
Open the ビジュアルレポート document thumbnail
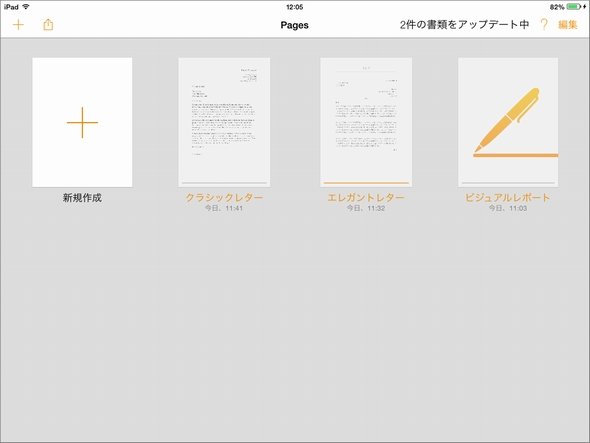(508, 122)
